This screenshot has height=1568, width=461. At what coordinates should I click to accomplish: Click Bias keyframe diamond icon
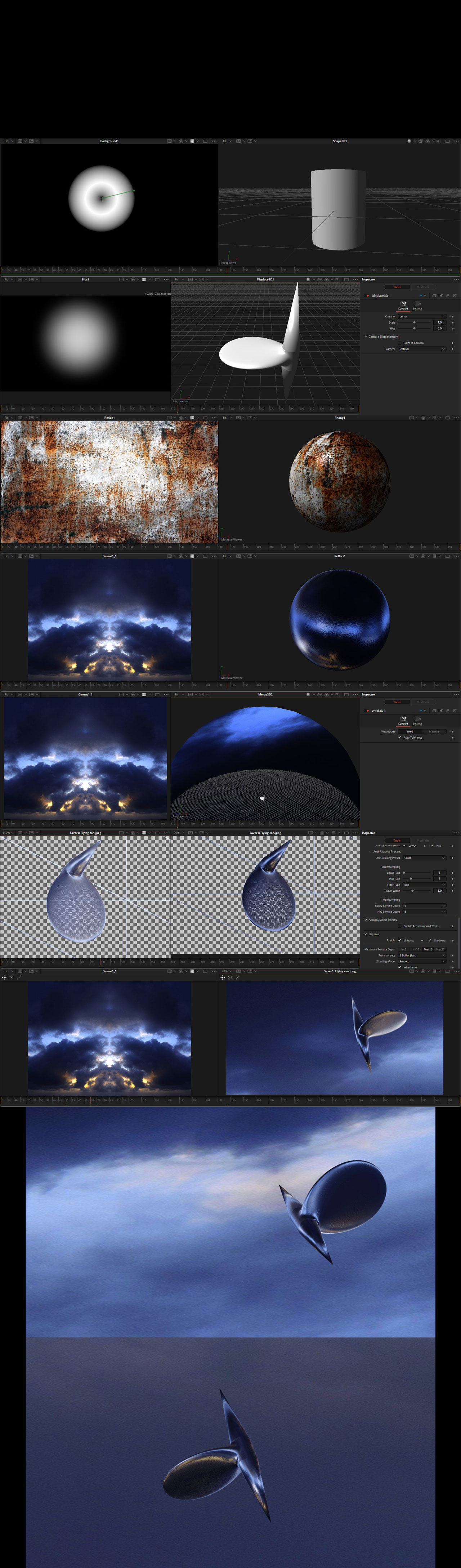coord(452,329)
